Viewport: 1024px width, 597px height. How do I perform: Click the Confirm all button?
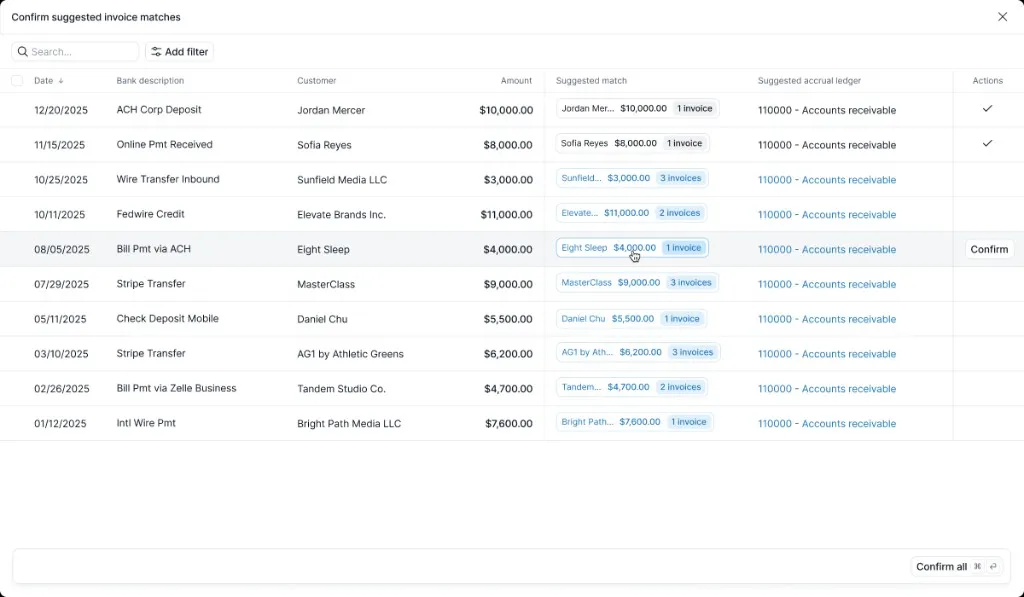tap(956, 566)
